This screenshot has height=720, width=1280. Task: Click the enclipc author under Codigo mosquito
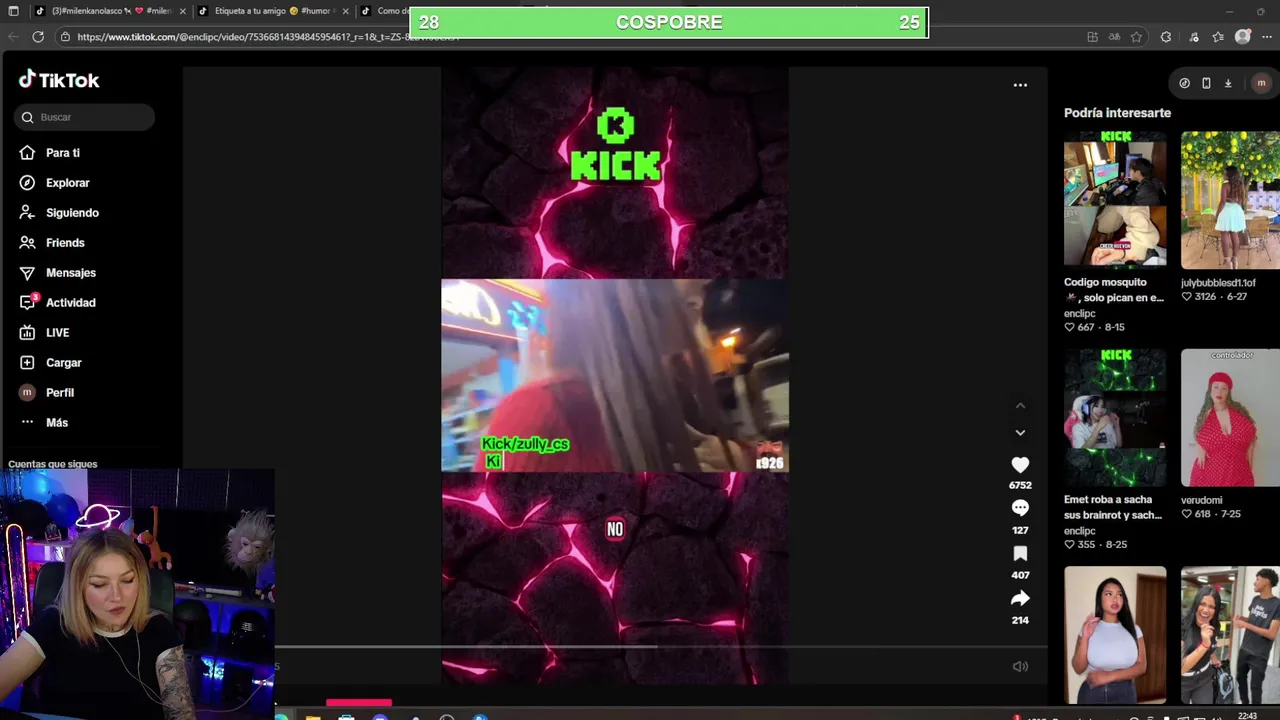[x=1080, y=314]
